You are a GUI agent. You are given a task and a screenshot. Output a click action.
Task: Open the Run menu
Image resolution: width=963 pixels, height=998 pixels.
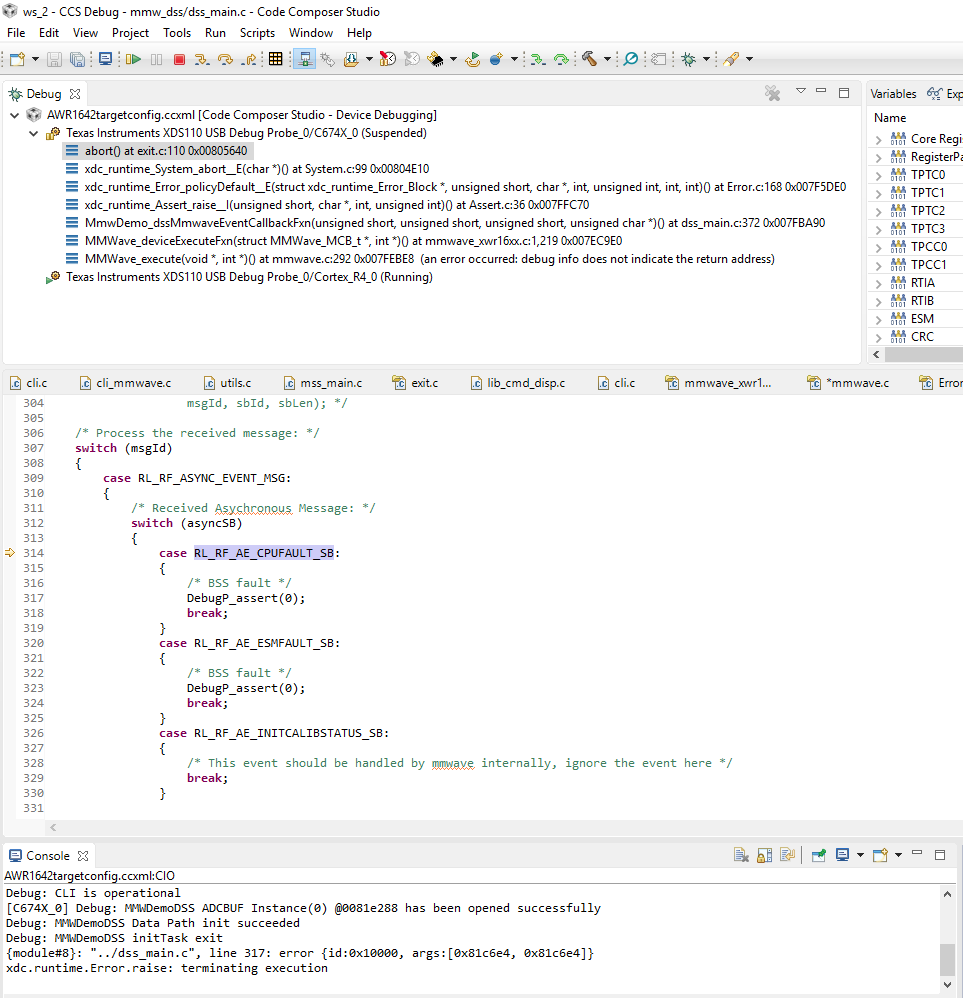215,32
